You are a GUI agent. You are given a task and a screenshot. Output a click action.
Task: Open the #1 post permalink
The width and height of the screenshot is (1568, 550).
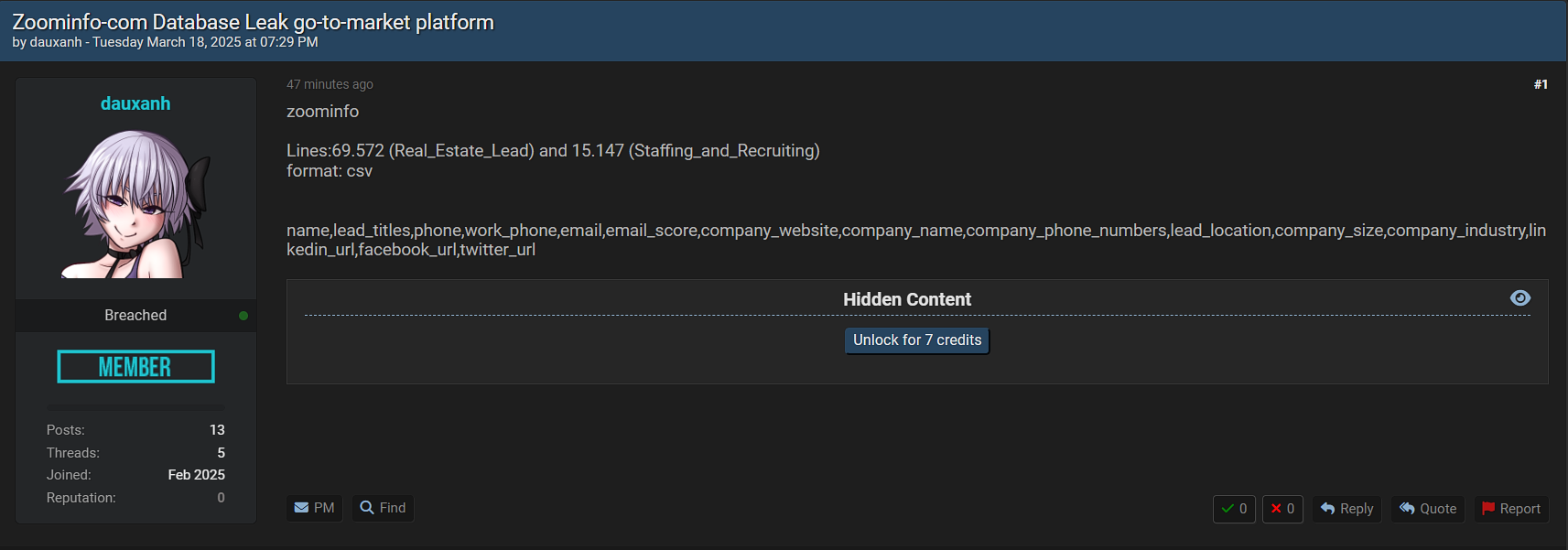(x=1541, y=84)
